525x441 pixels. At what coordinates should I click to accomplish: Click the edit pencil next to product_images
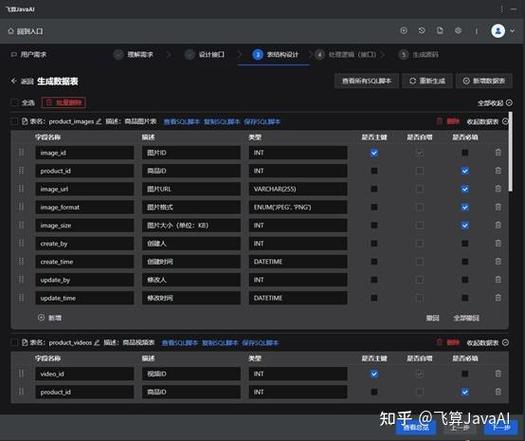coord(98,121)
